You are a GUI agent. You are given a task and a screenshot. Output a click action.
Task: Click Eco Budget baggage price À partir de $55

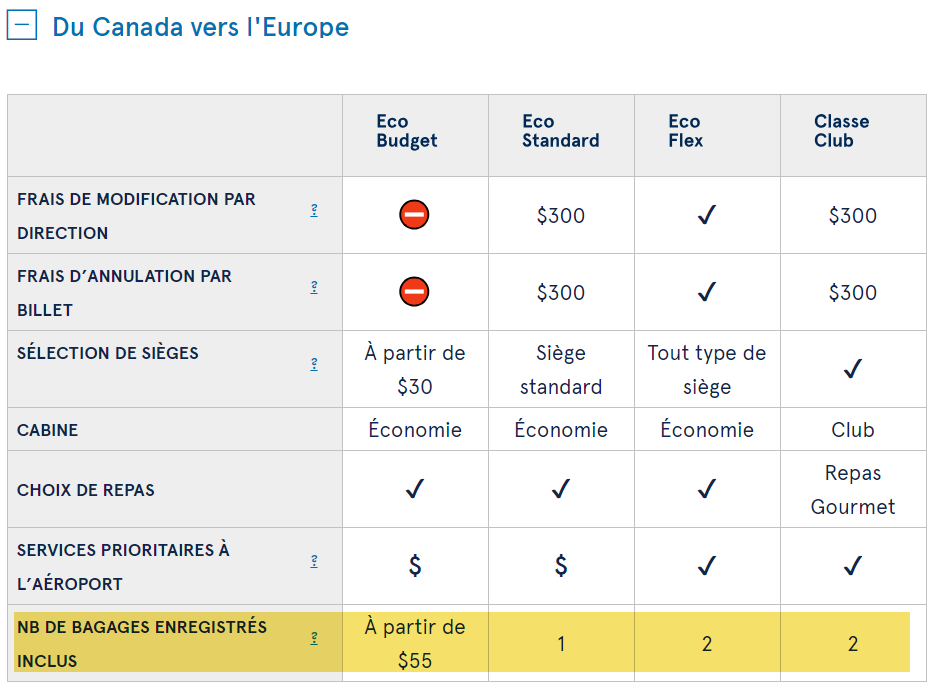pos(415,644)
